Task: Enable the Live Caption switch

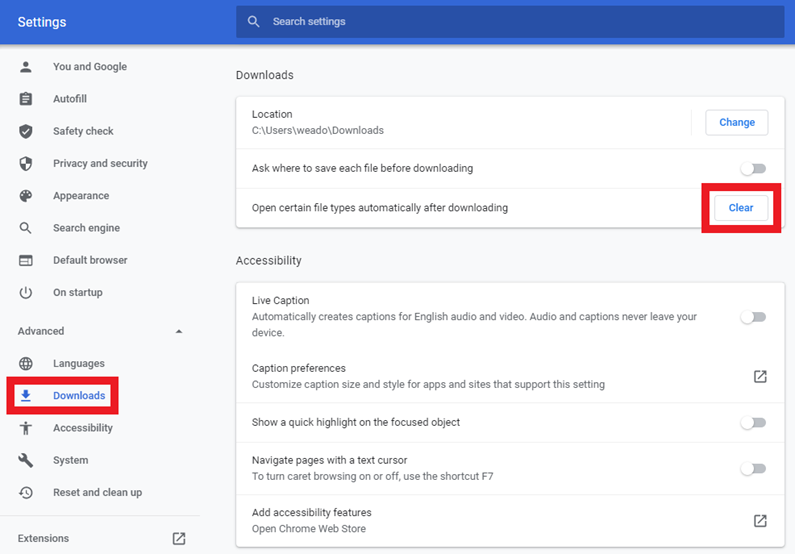Action: pyautogui.click(x=753, y=317)
